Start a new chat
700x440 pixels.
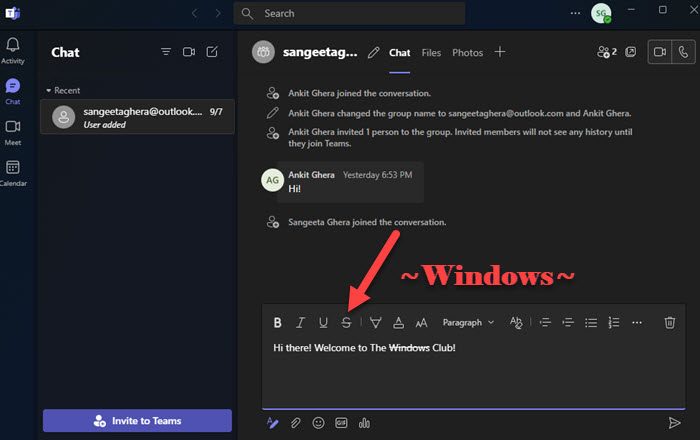point(212,52)
